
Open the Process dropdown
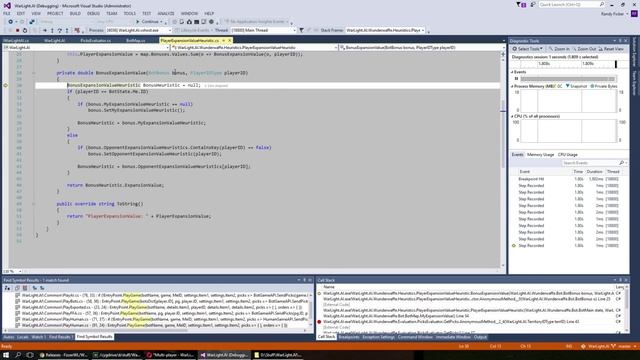click(139, 30)
